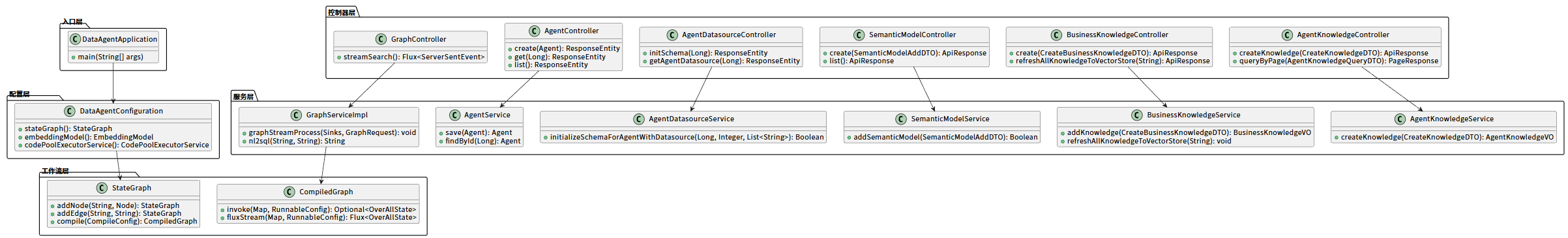The height and width of the screenshot is (238, 1568).
Task: Click the green dot before nl2sql(String, String)
Action: click(244, 141)
